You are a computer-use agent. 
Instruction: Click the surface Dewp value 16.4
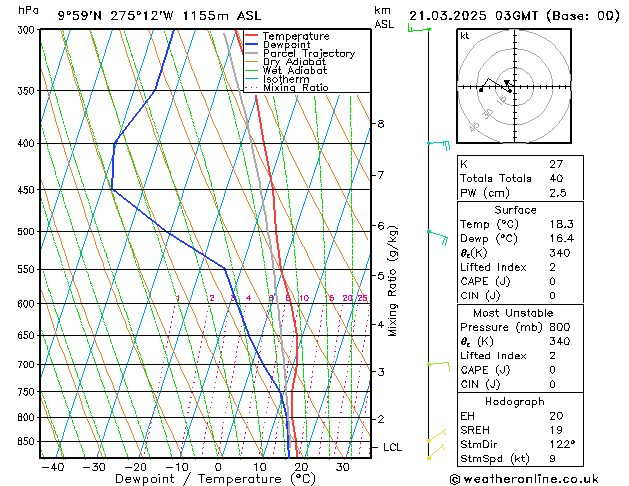(x=562, y=238)
